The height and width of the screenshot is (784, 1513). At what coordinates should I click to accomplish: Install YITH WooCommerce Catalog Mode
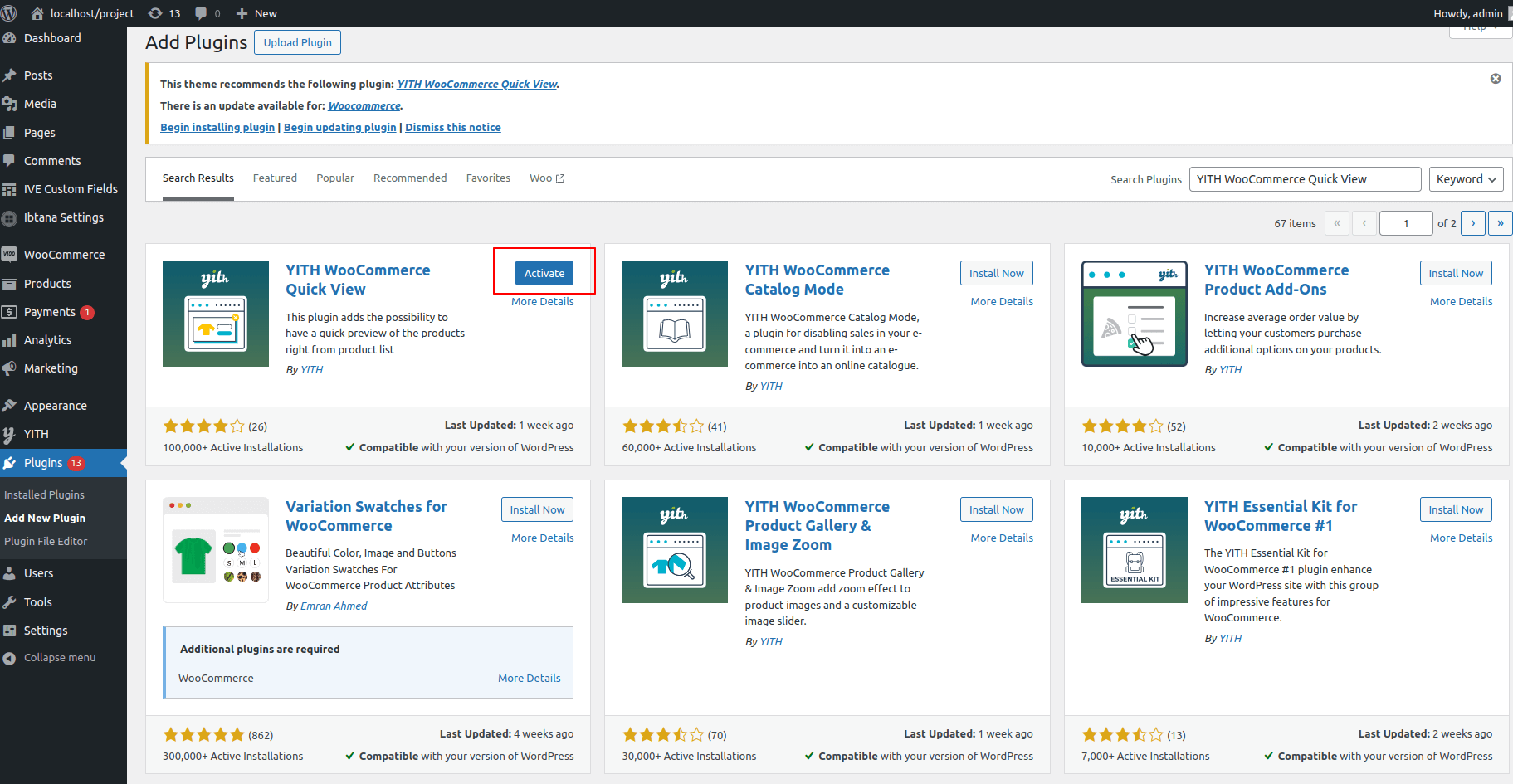tap(996, 273)
